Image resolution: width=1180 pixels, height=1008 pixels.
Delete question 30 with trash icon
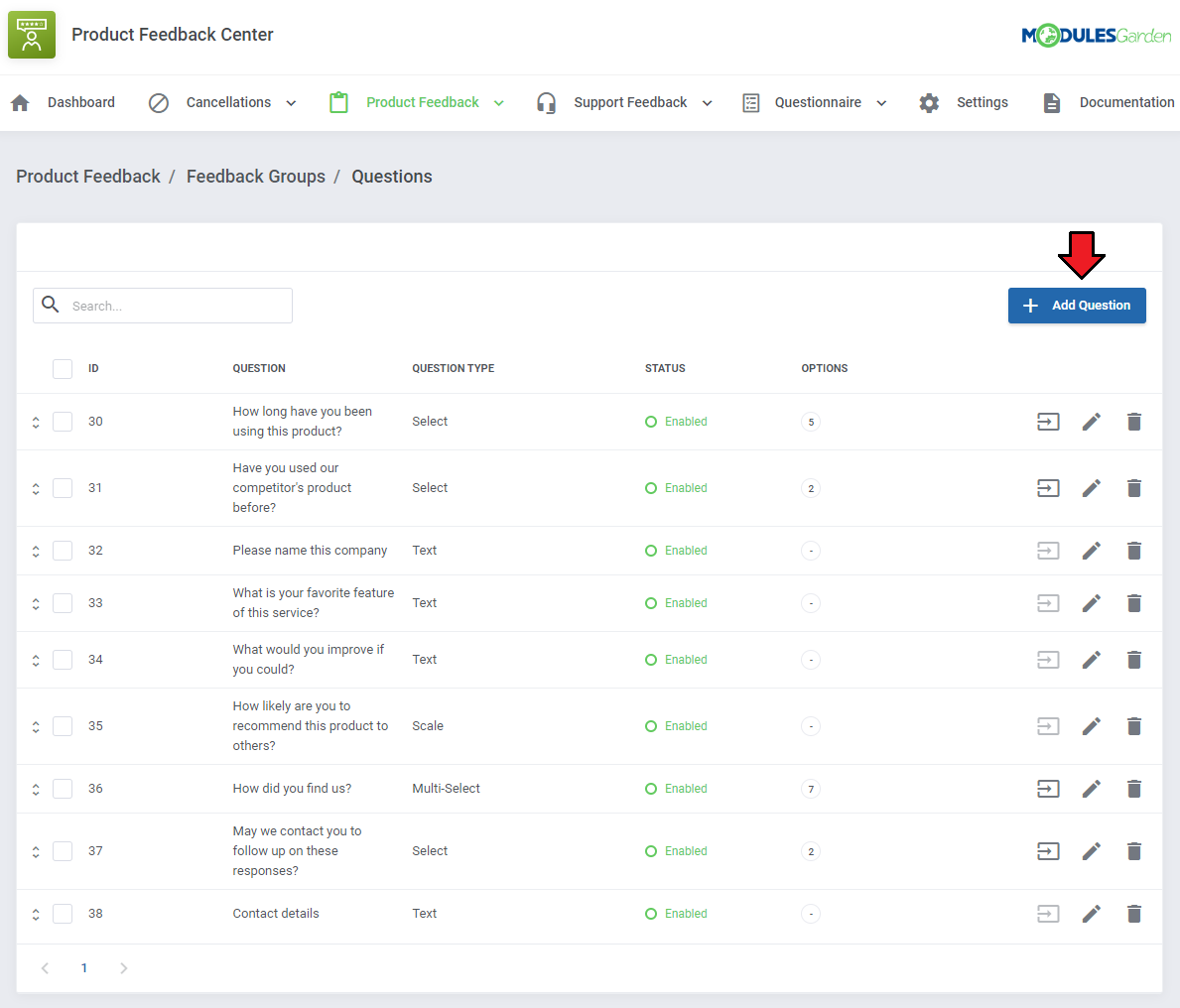coord(1134,422)
